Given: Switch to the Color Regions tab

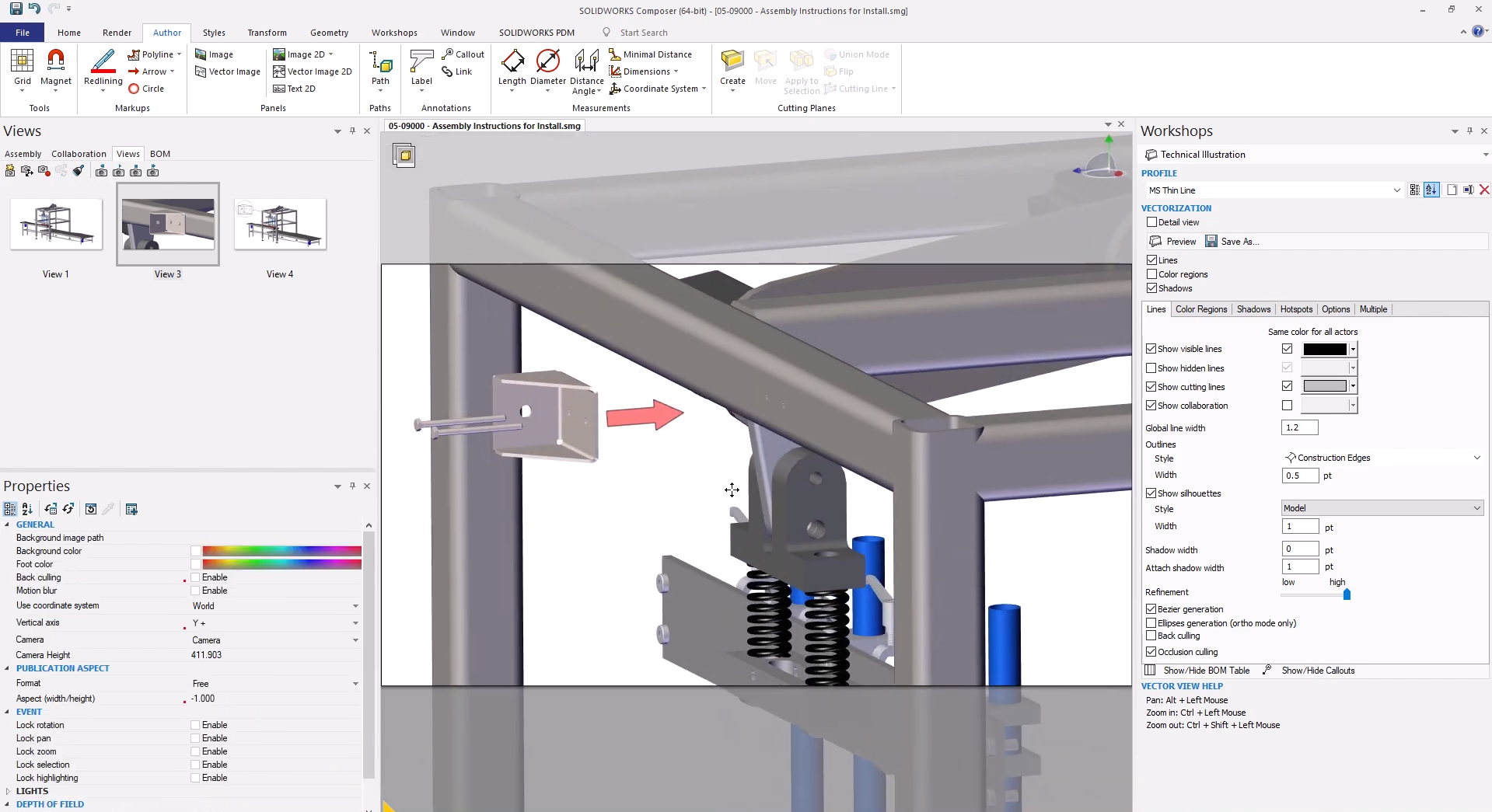Looking at the screenshot, I should pos(1200,309).
